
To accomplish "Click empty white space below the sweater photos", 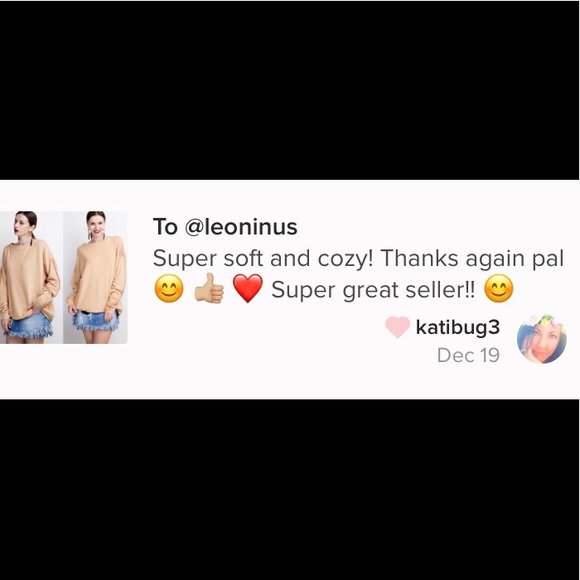I will click(x=67, y=372).
